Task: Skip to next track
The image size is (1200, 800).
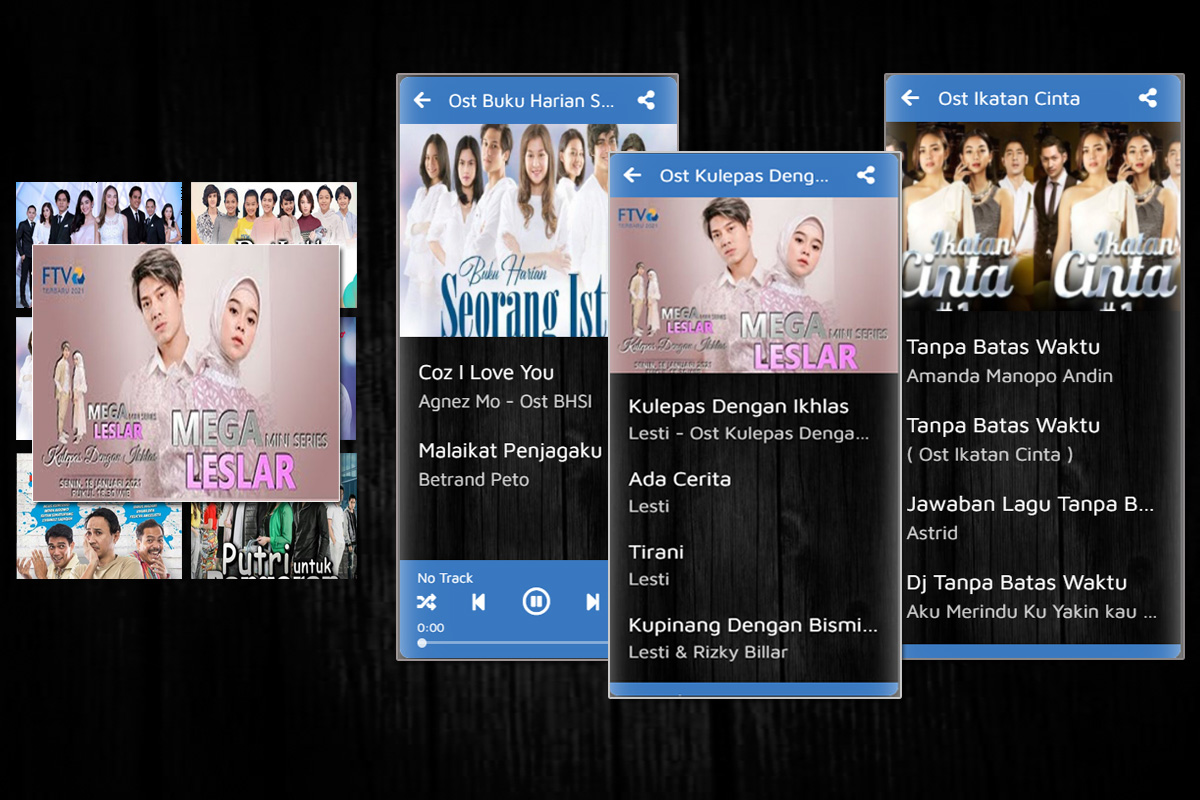Action: [593, 602]
